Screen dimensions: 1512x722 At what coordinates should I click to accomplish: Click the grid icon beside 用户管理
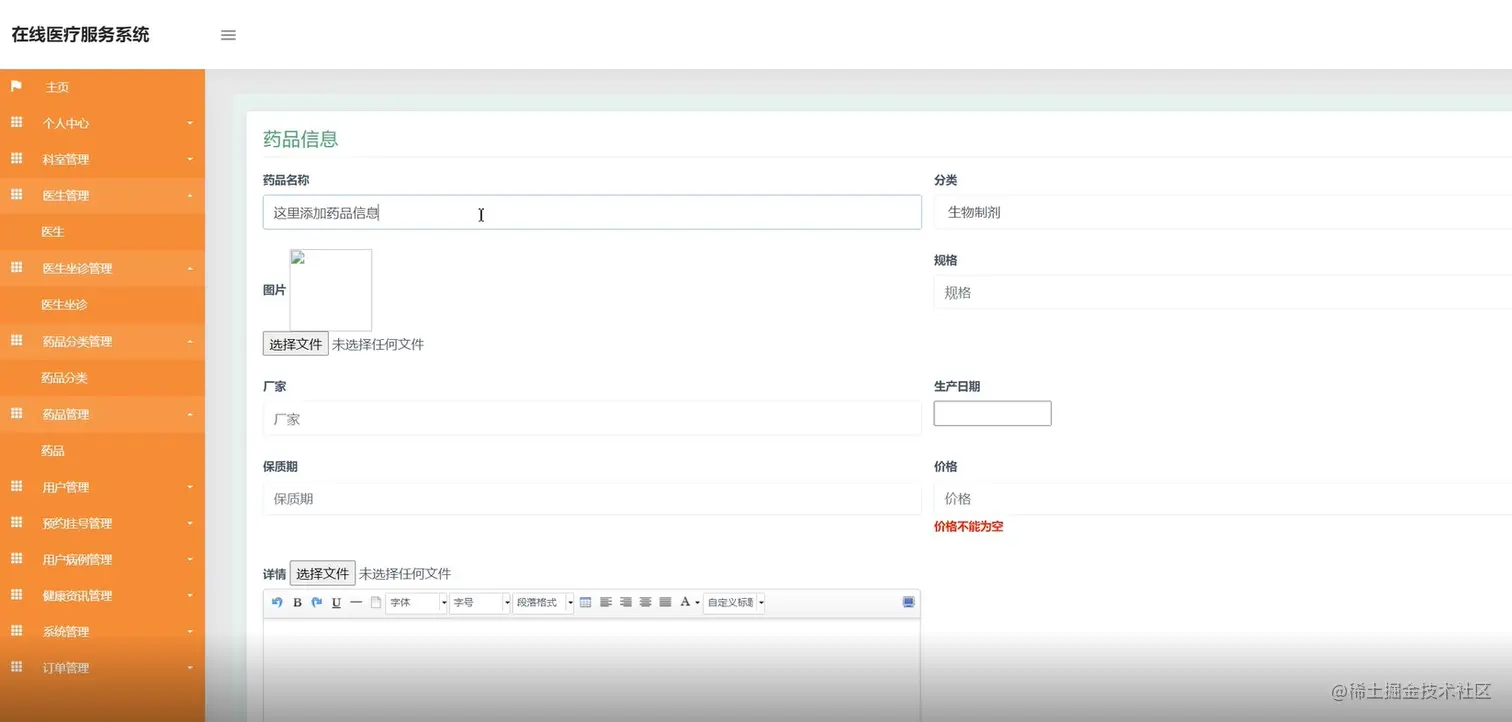16,486
